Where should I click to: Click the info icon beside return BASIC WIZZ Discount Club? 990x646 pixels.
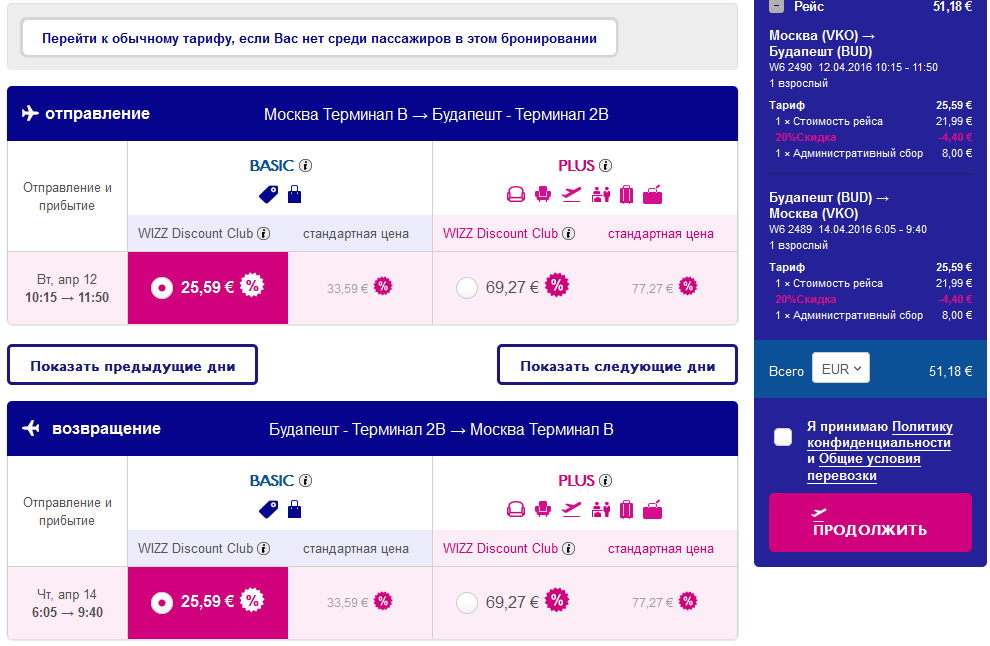[x=264, y=549]
